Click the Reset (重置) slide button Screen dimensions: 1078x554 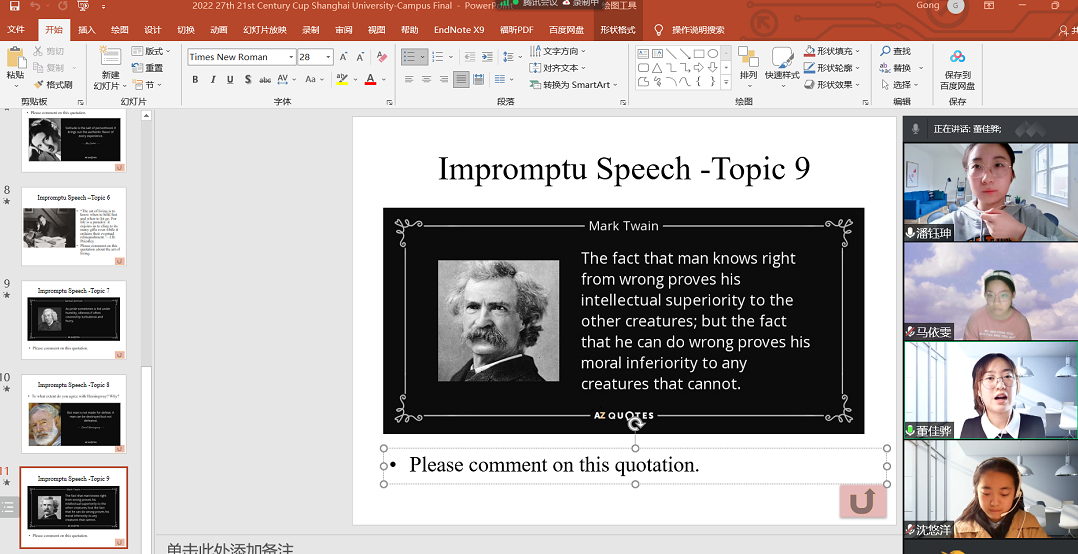(147, 68)
